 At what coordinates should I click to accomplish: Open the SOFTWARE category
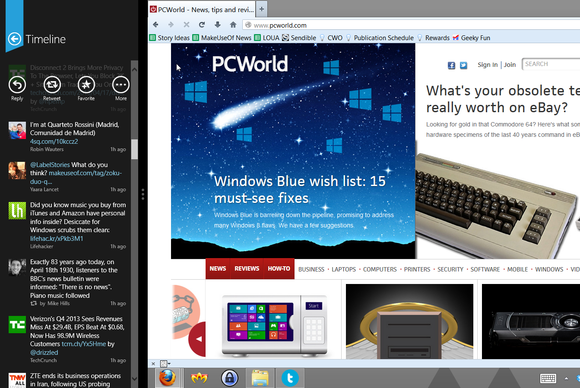coord(485,269)
